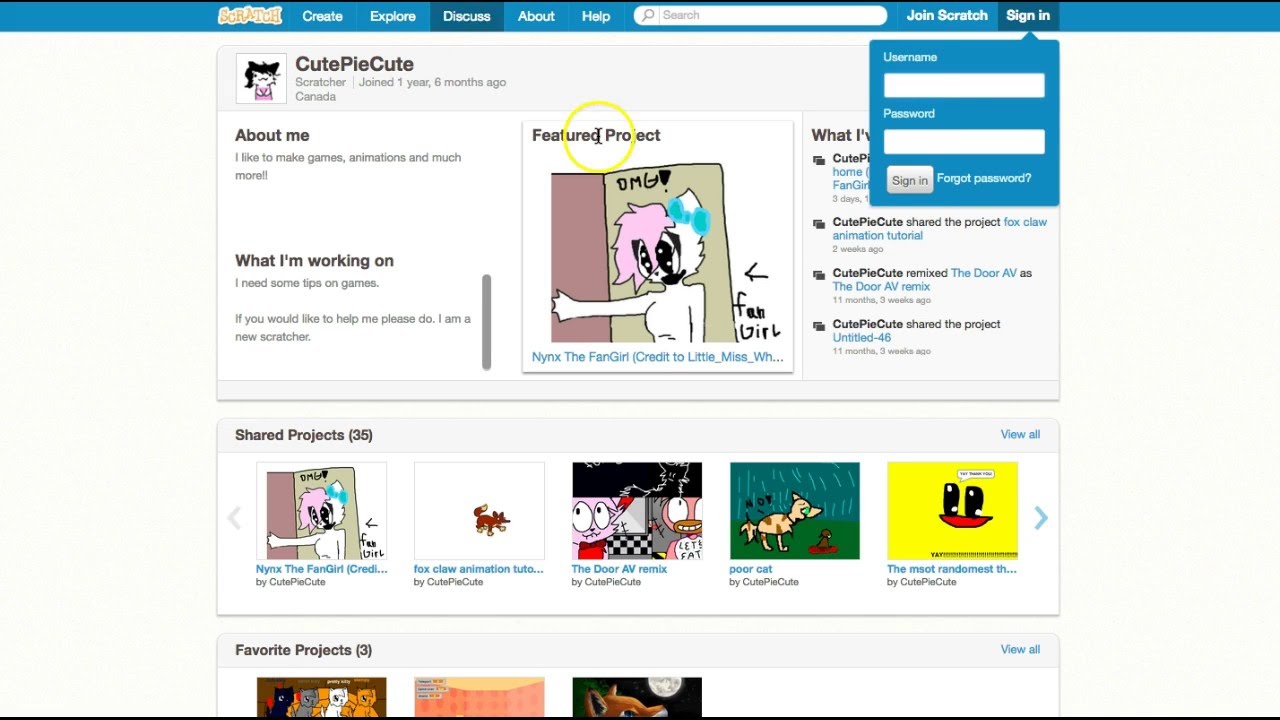Open The Door AV remix activity link
1280x720 pixels.
tap(881, 287)
